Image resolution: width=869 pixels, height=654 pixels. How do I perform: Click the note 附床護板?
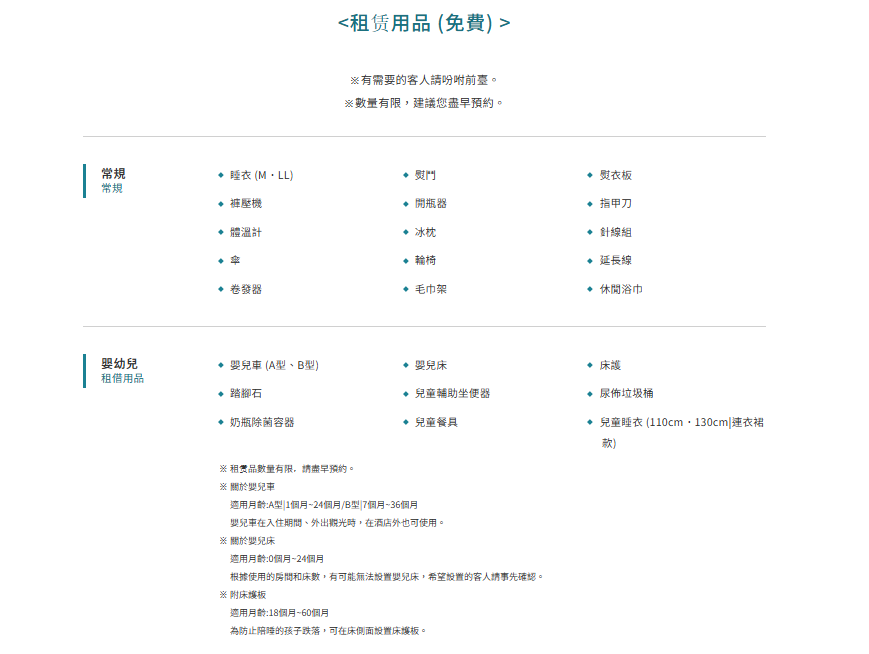pos(243,595)
